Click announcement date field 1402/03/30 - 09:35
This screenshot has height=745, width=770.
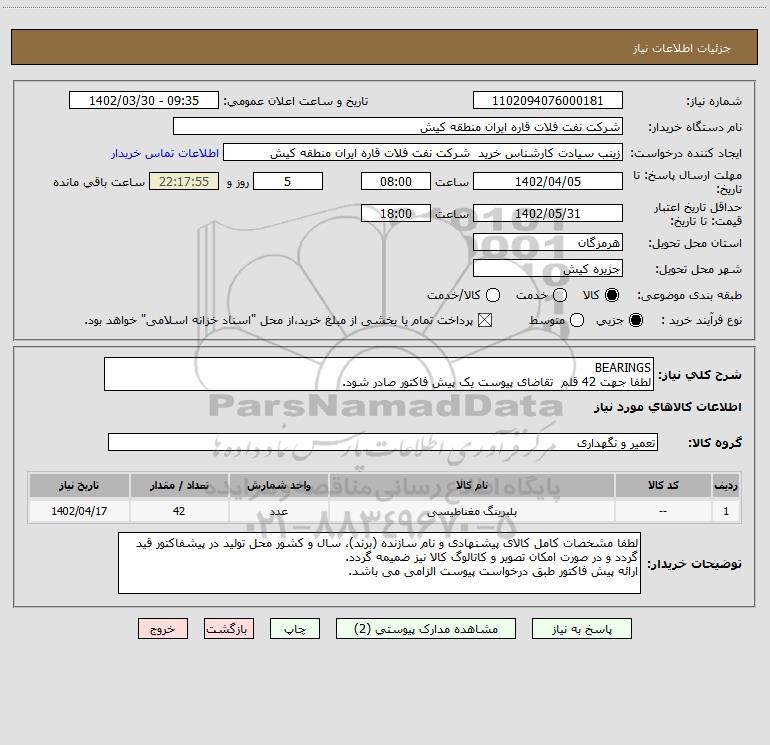[144, 101]
